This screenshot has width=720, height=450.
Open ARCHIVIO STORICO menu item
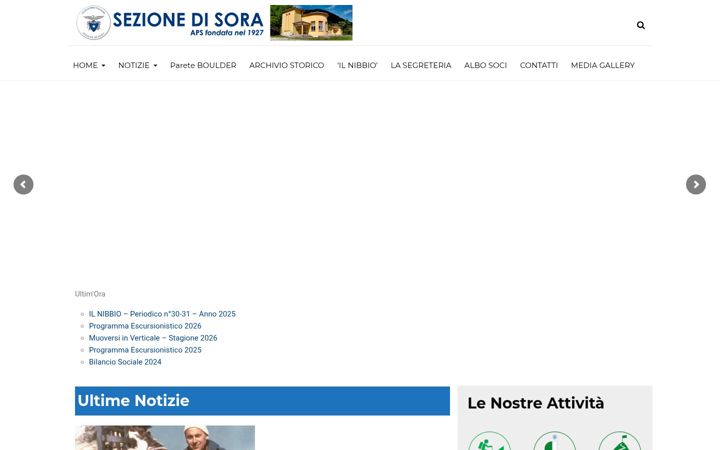[x=287, y=65]
